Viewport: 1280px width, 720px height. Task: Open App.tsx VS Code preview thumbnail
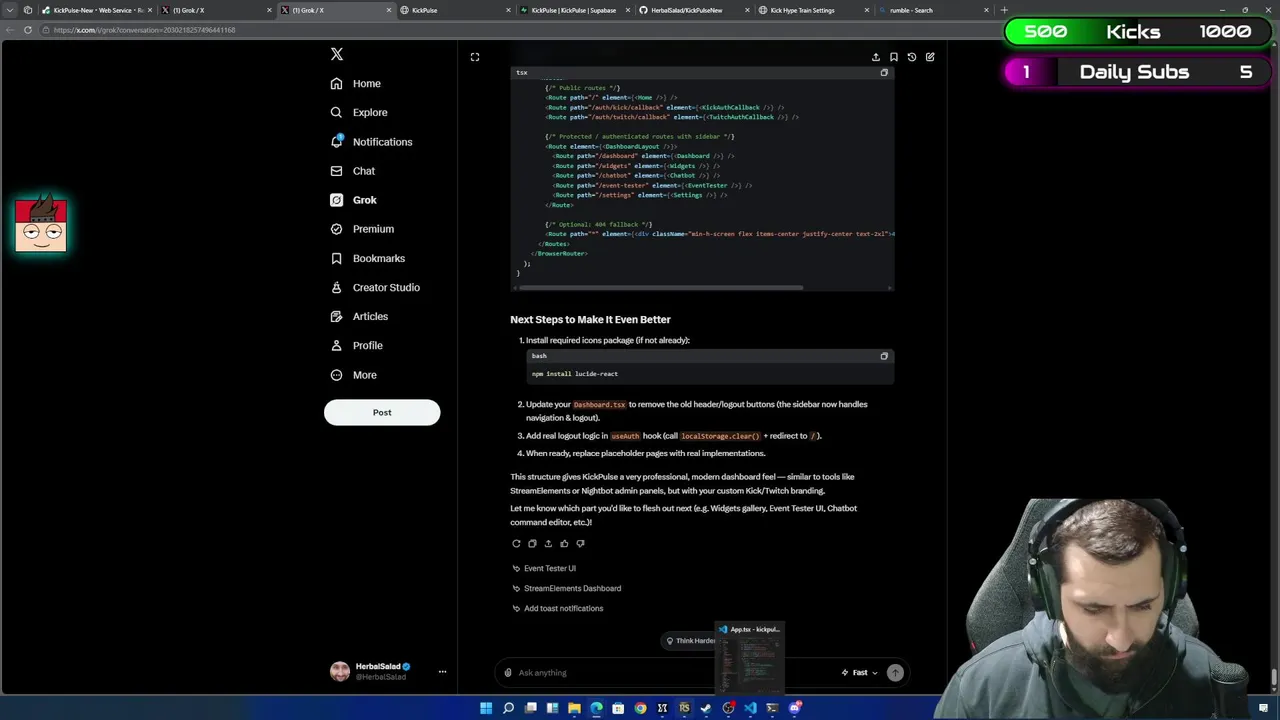pos(751,658)
